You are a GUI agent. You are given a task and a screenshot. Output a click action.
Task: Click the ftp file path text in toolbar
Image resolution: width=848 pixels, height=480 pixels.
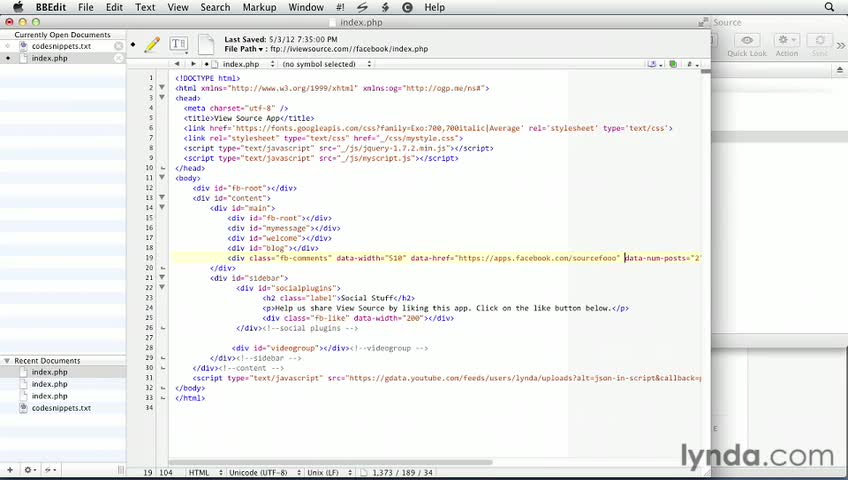tap(349, 49)
